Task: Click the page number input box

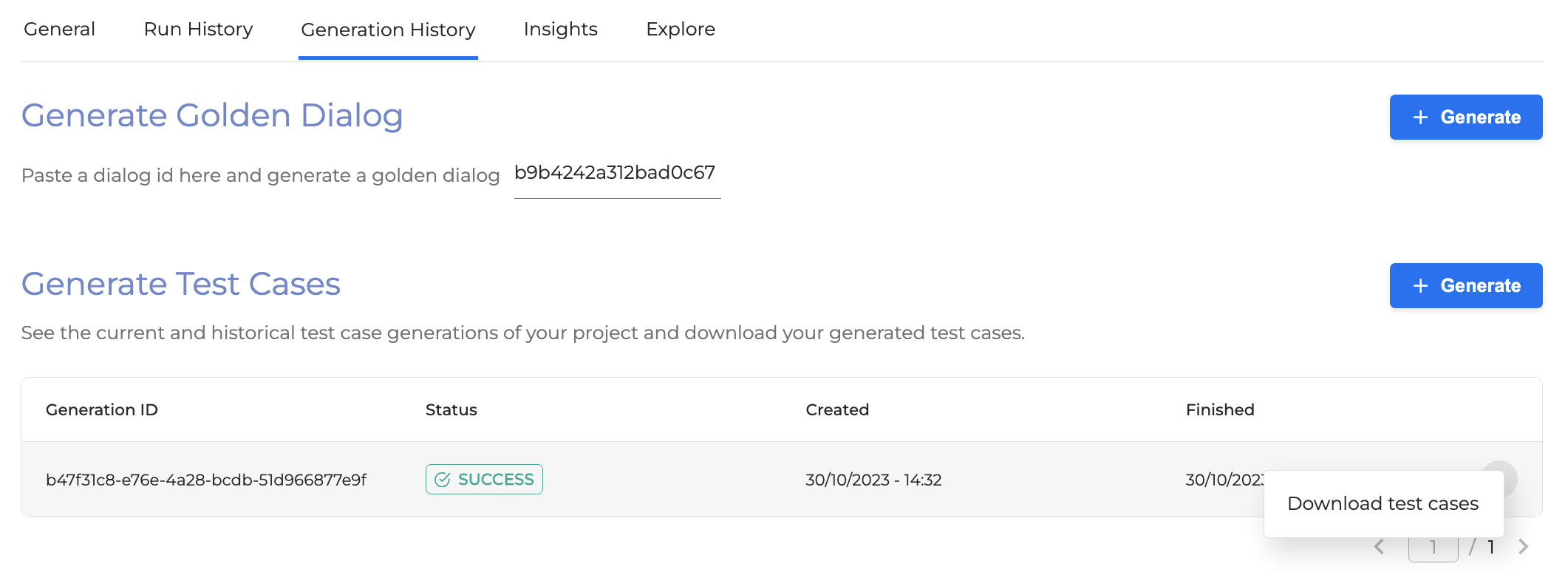Action: [x=1433, y=548]
